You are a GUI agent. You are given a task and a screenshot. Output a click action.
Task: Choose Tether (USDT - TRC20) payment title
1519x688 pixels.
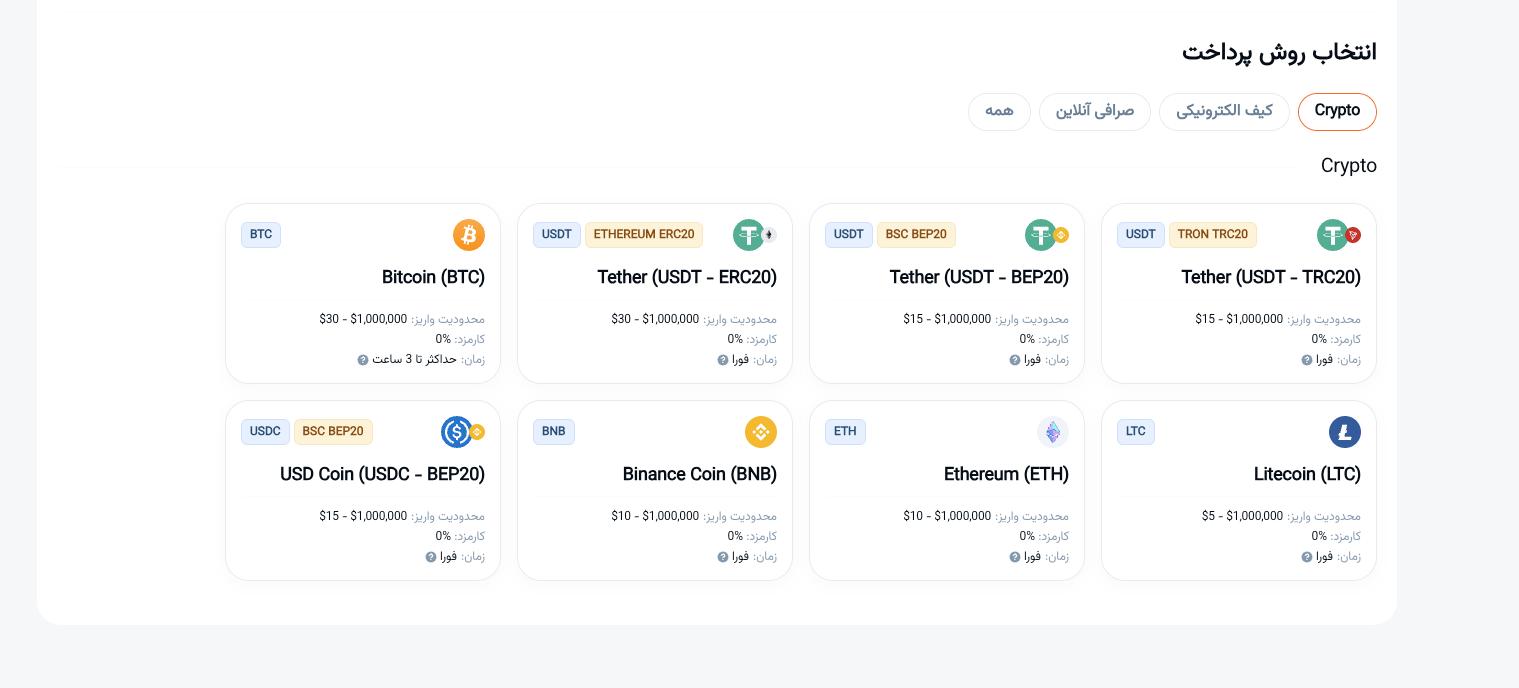click(1270, 277)
